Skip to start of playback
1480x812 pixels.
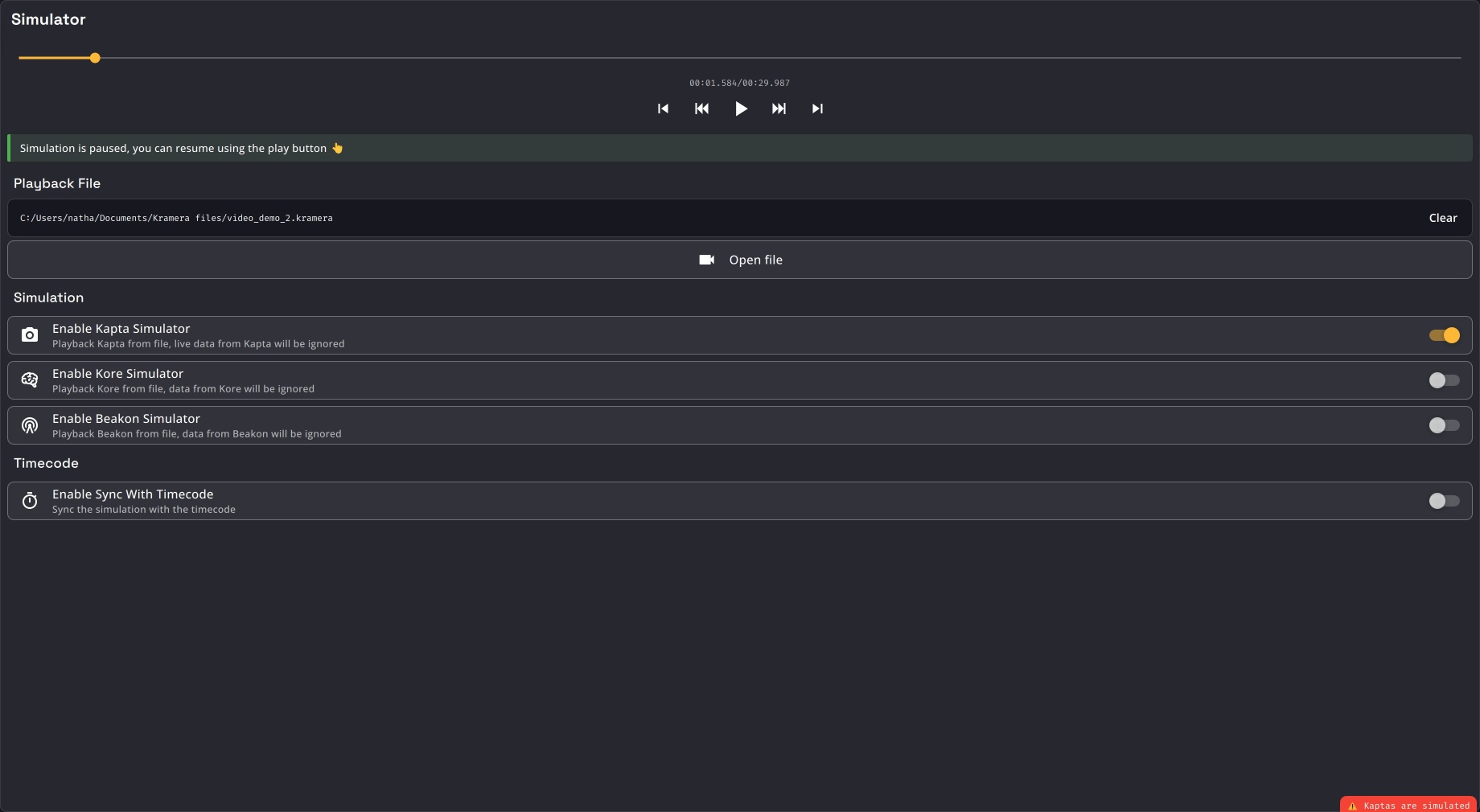click(x=663, y=109)
